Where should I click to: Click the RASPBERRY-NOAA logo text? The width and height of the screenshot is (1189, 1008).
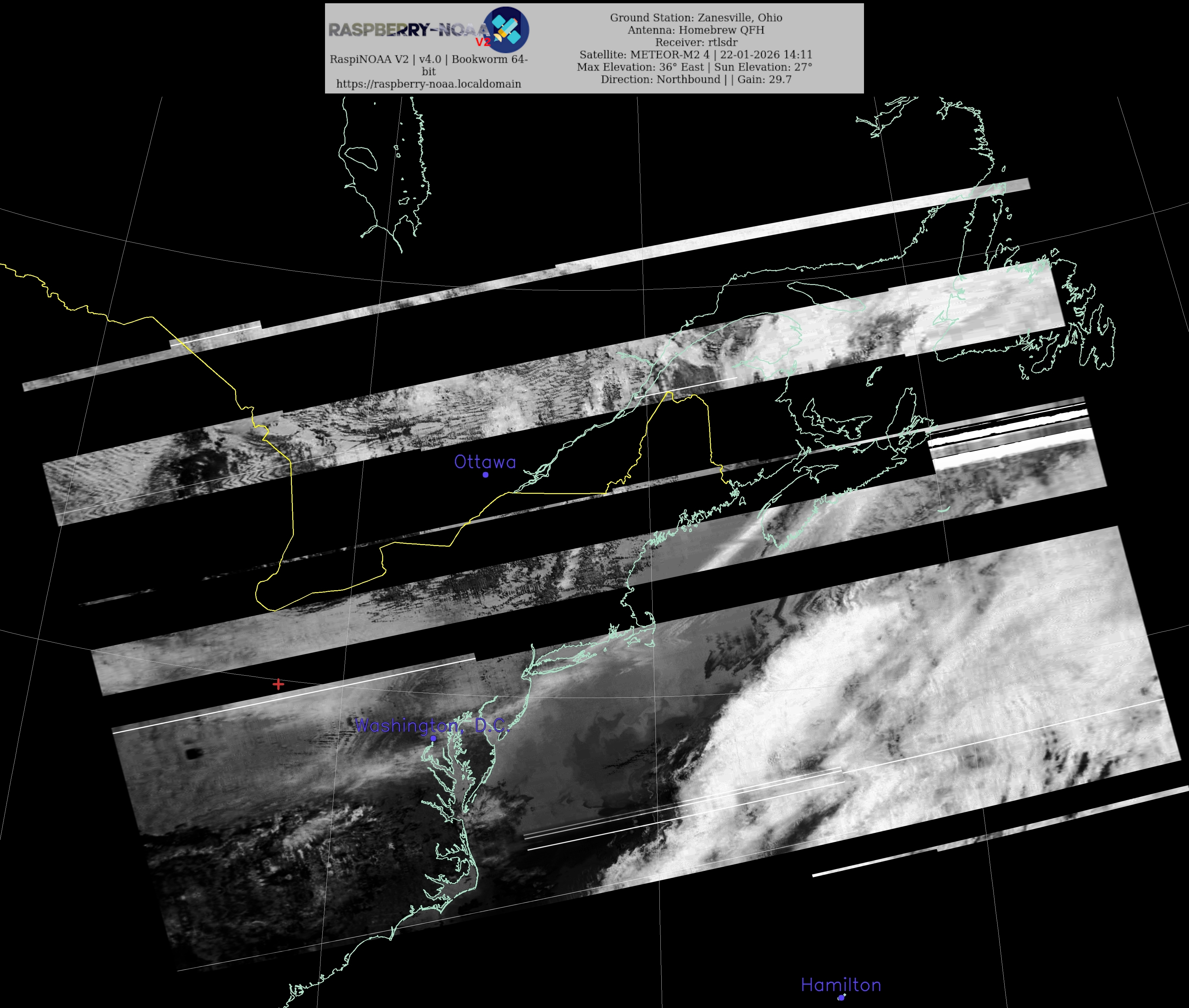(x=408, y=30)
